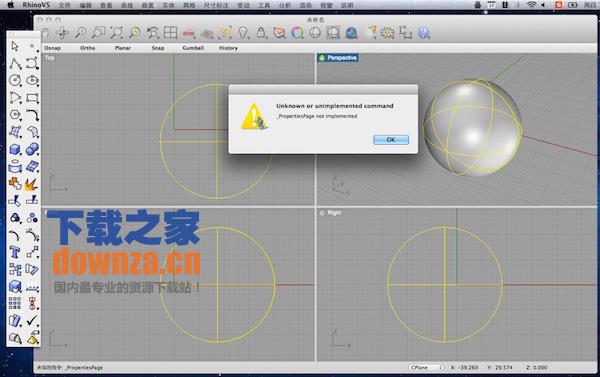This screenshot has width=600, height=377.
Task: Click the battery icon in the menu bar
Action: click(573, 5)
